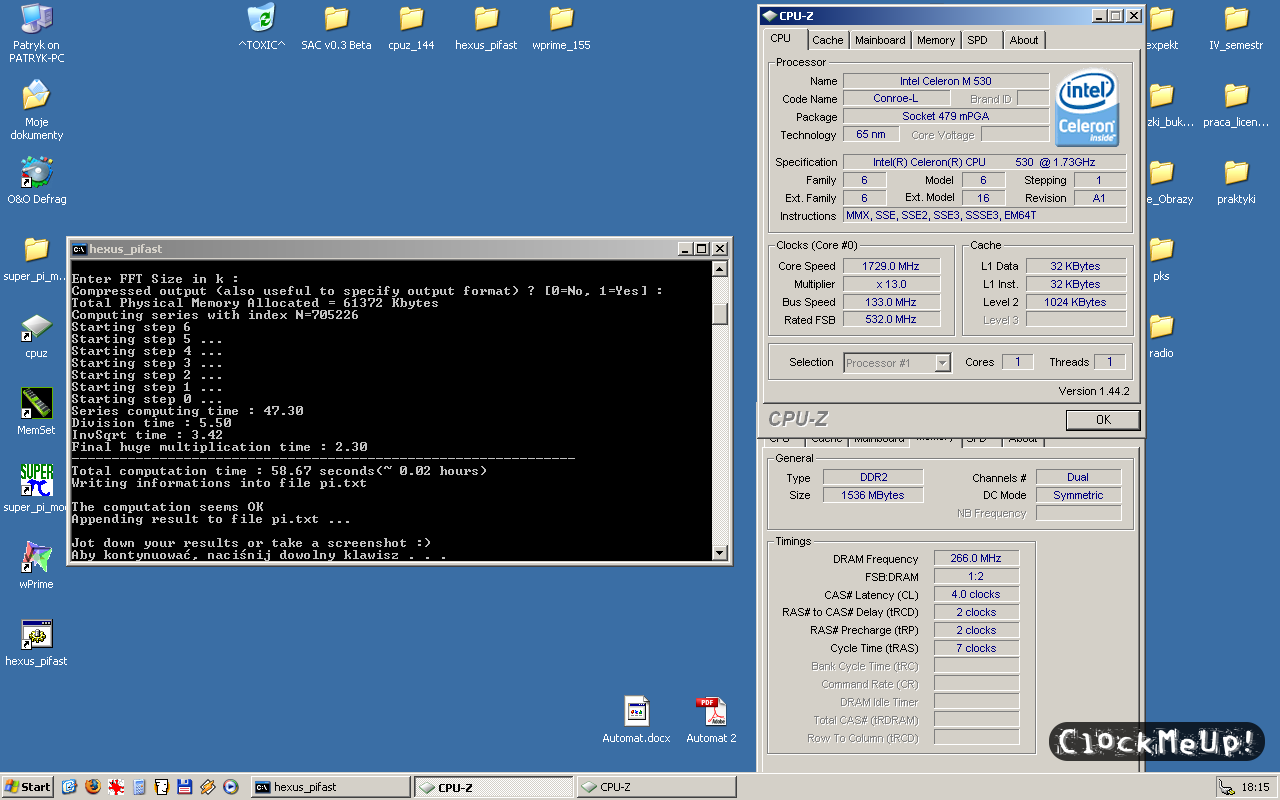Open the super_pi_m... folder icon
Viewport: 1280px width, 800px height.
point(36,258)
